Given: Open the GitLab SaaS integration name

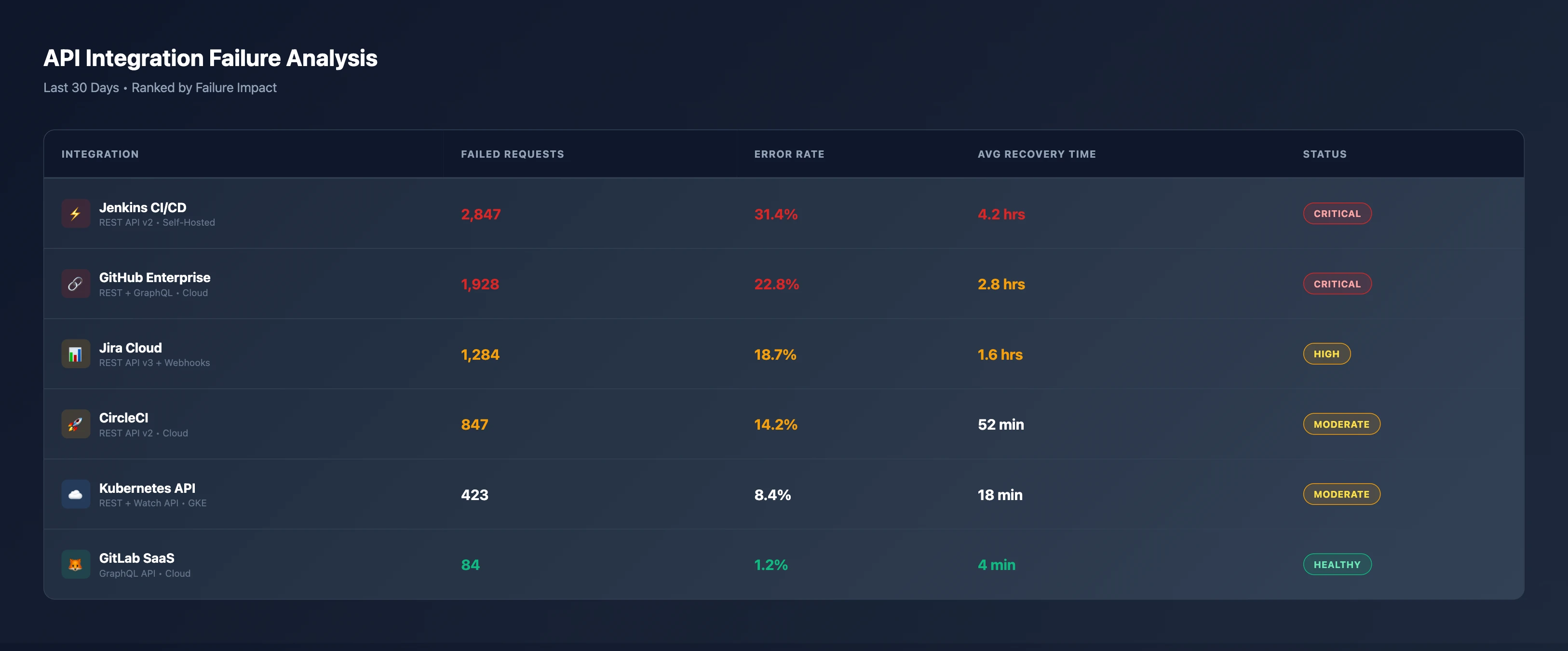Looking at the screenshot, I should 136,558.
